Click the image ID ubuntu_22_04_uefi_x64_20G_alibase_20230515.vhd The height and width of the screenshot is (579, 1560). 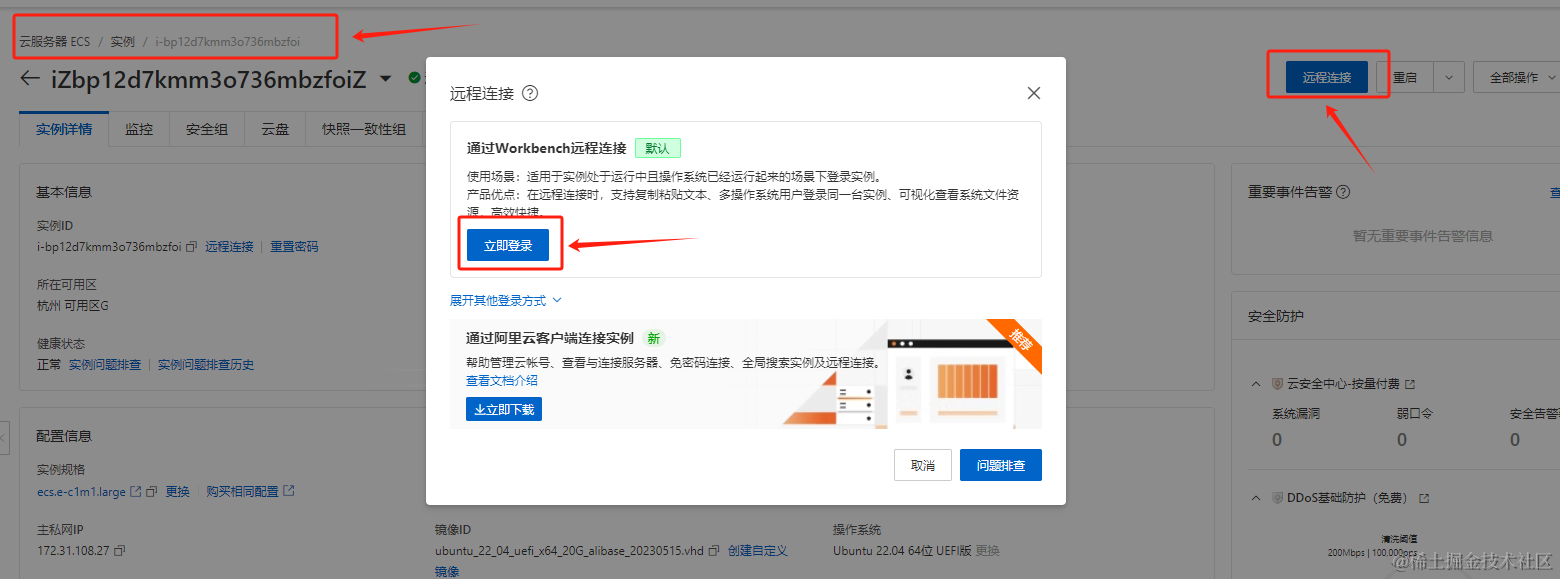point(569,551)
